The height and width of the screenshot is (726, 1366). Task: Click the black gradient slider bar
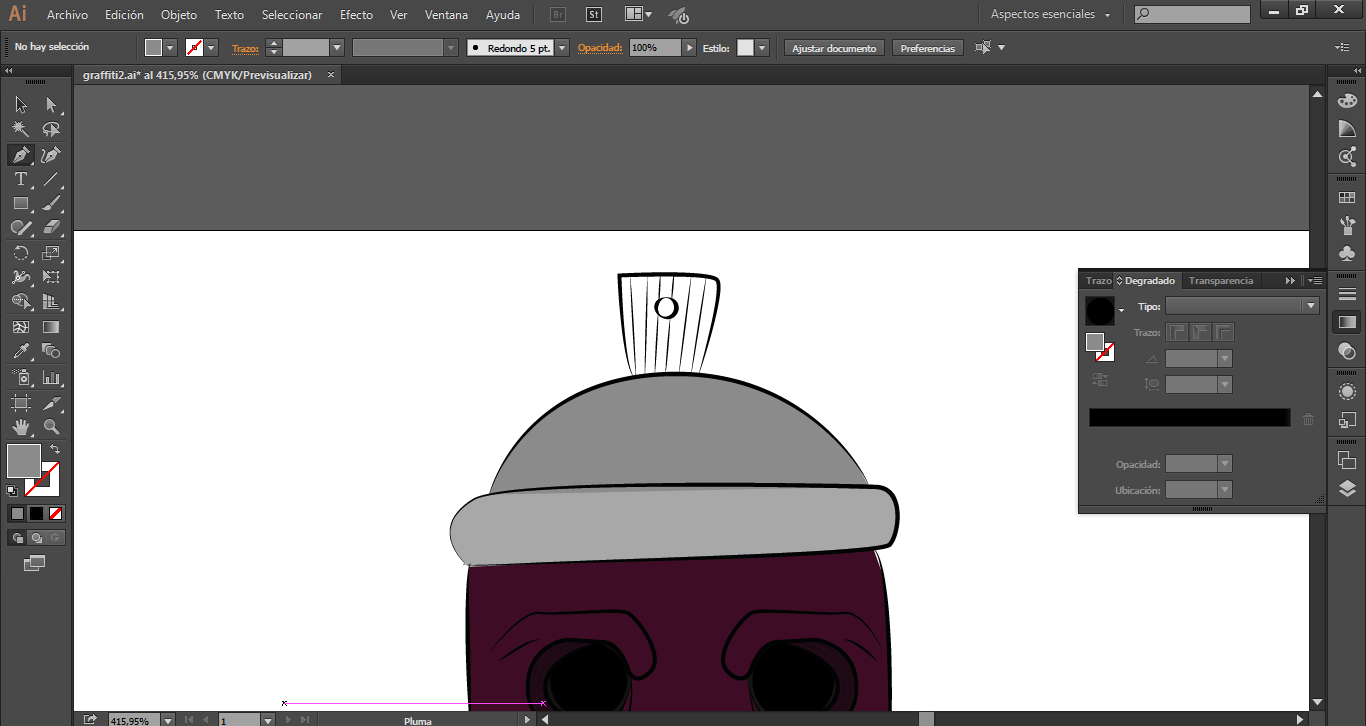(x=1189, y=418)
